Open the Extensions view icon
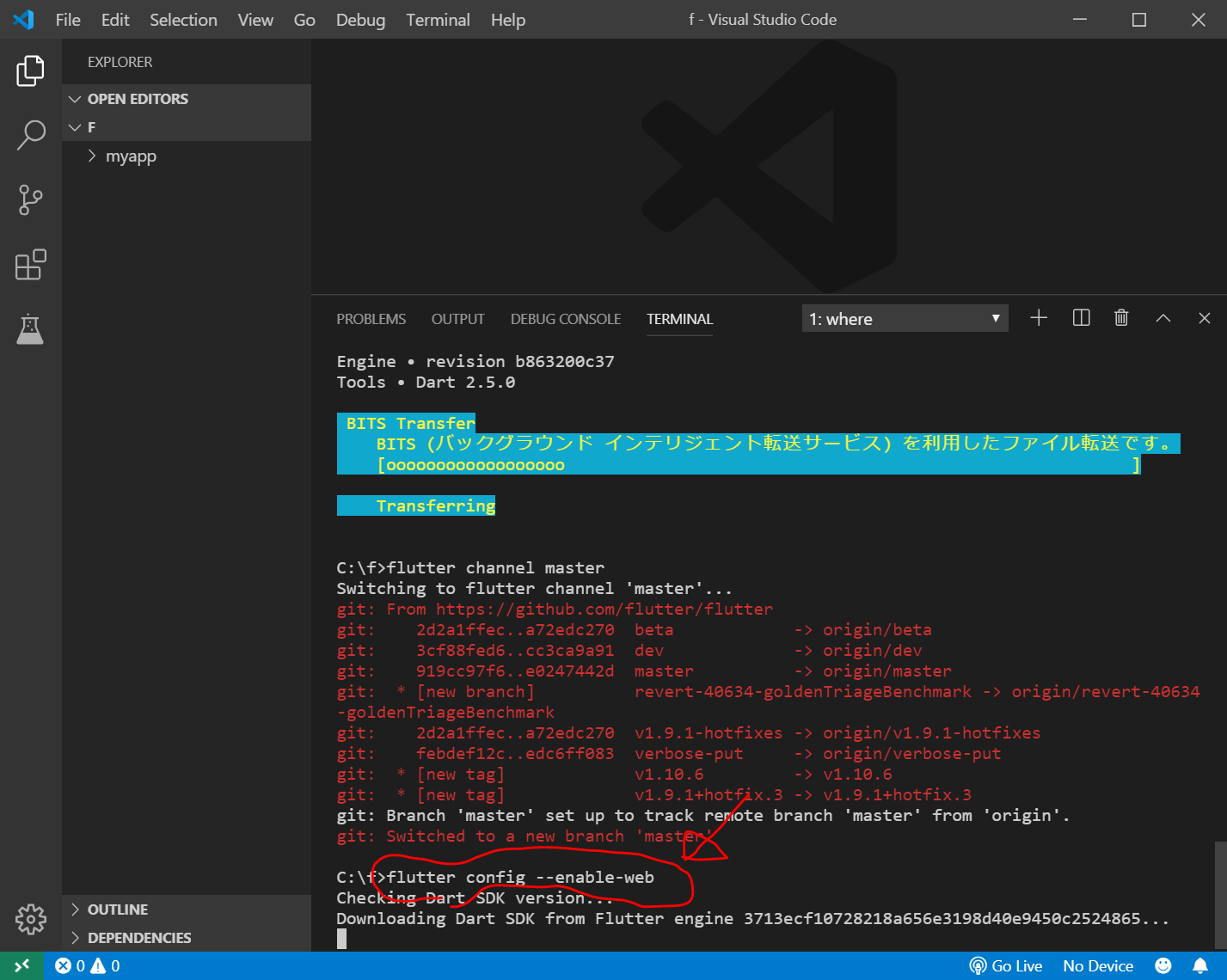Screen dimensions: 1227x980 tap(30, 265)
